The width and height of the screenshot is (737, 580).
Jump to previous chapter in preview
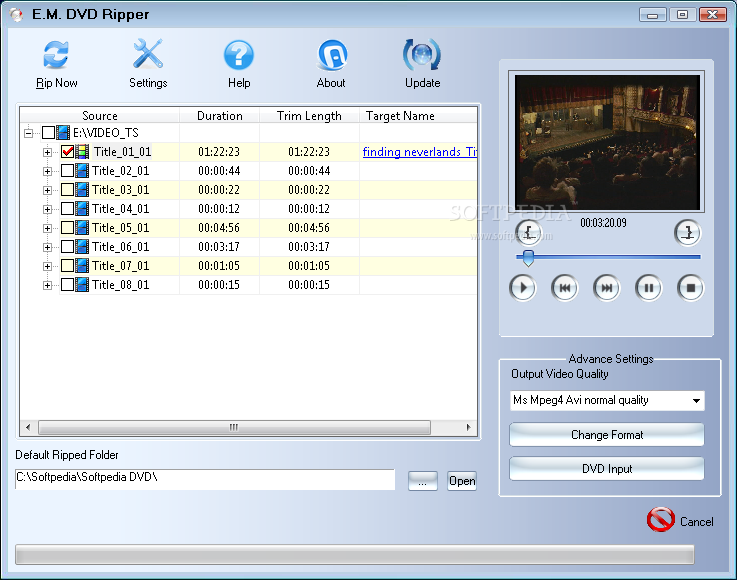pos(565,288)
